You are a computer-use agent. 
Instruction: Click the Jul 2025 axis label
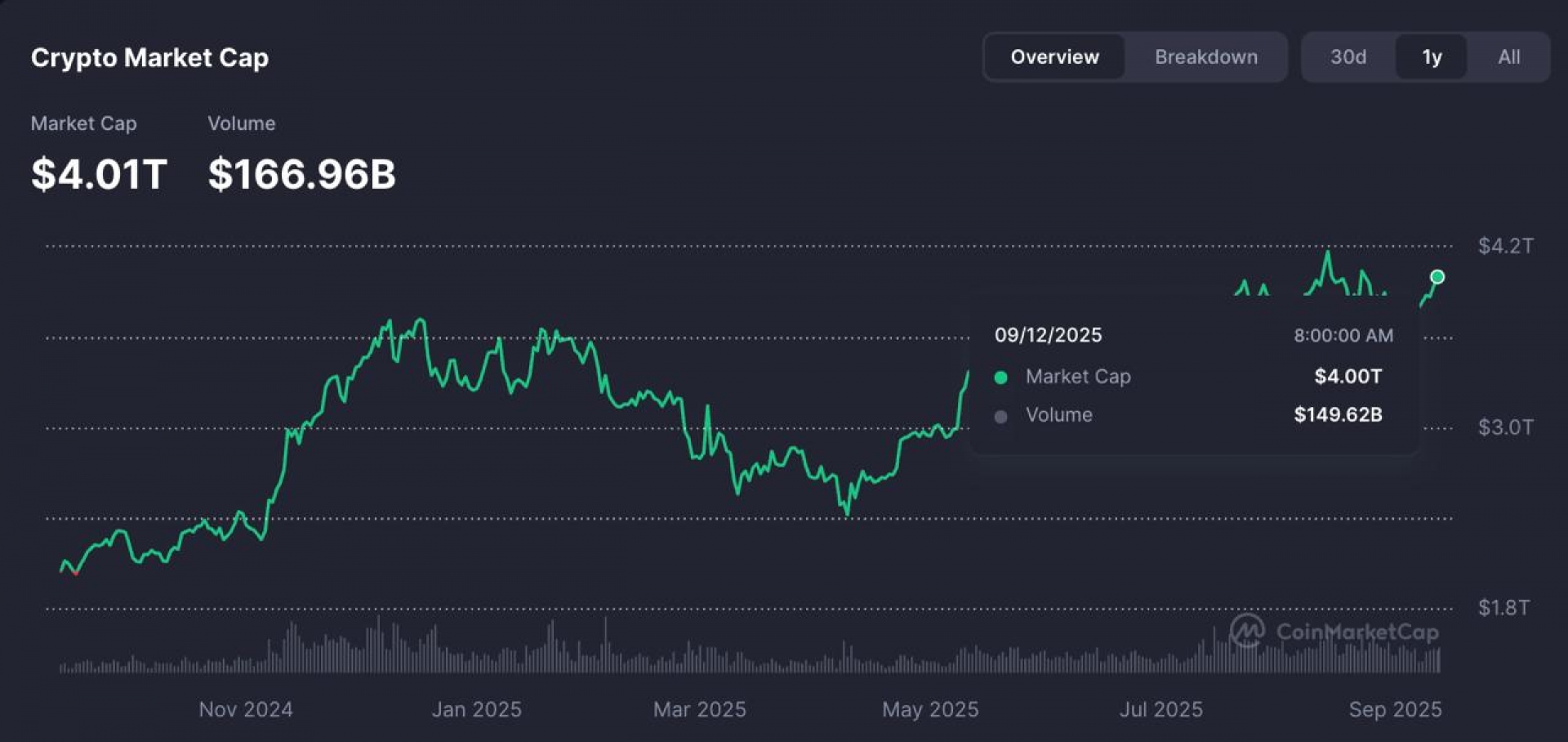[1160, 709]
